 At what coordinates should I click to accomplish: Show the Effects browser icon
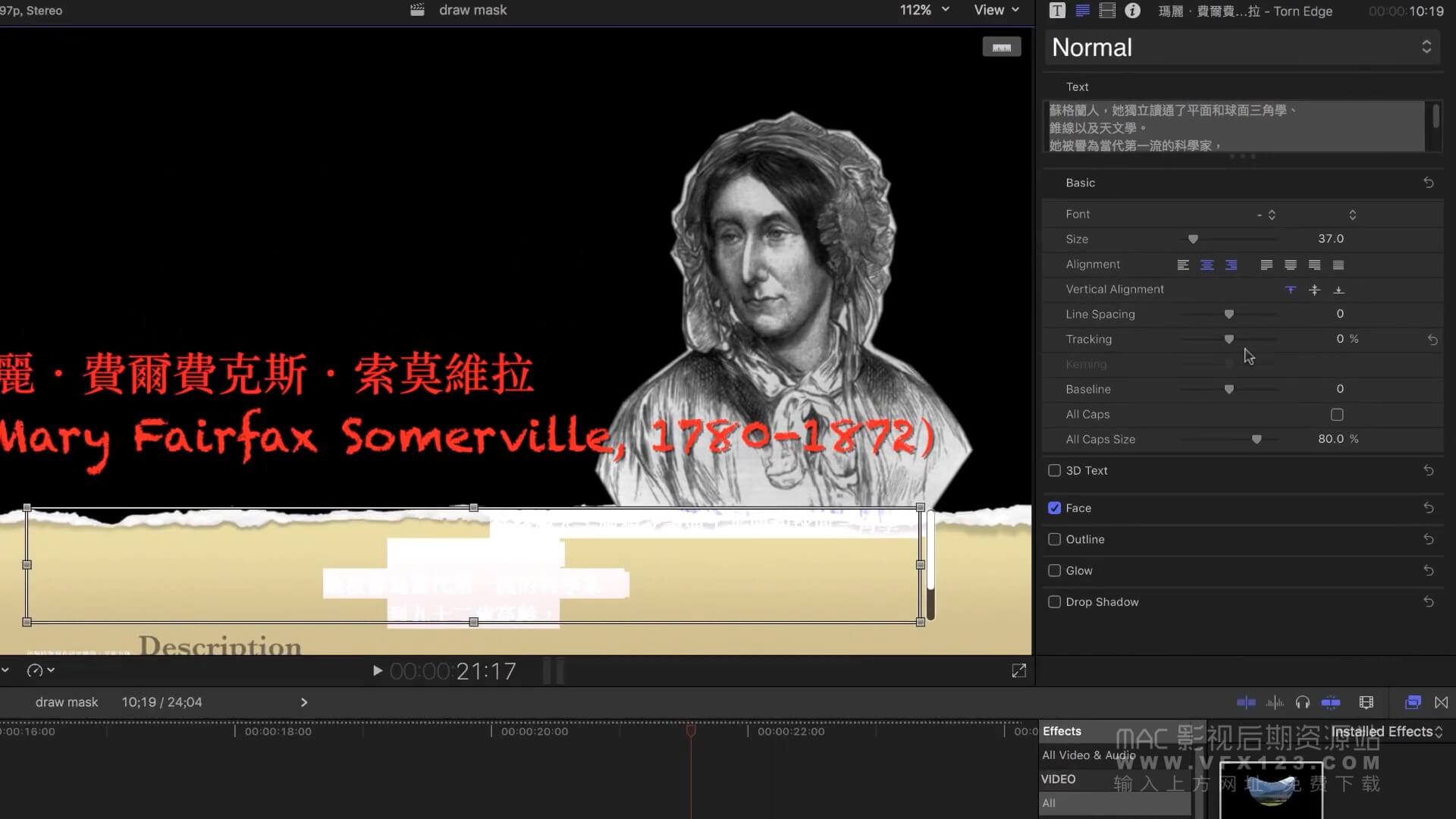point(1413,703)
